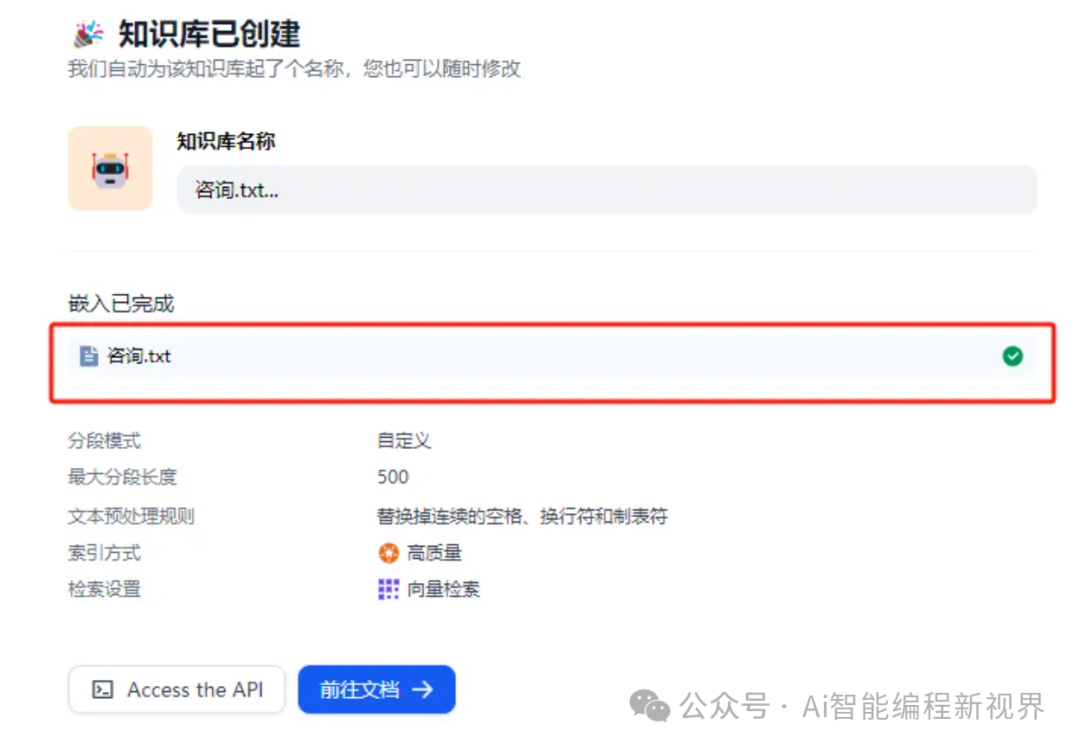The height and width of the screenshot is (750, 1080).
Task: Click the 知识库已创建 heading
Action: (209, 34)
